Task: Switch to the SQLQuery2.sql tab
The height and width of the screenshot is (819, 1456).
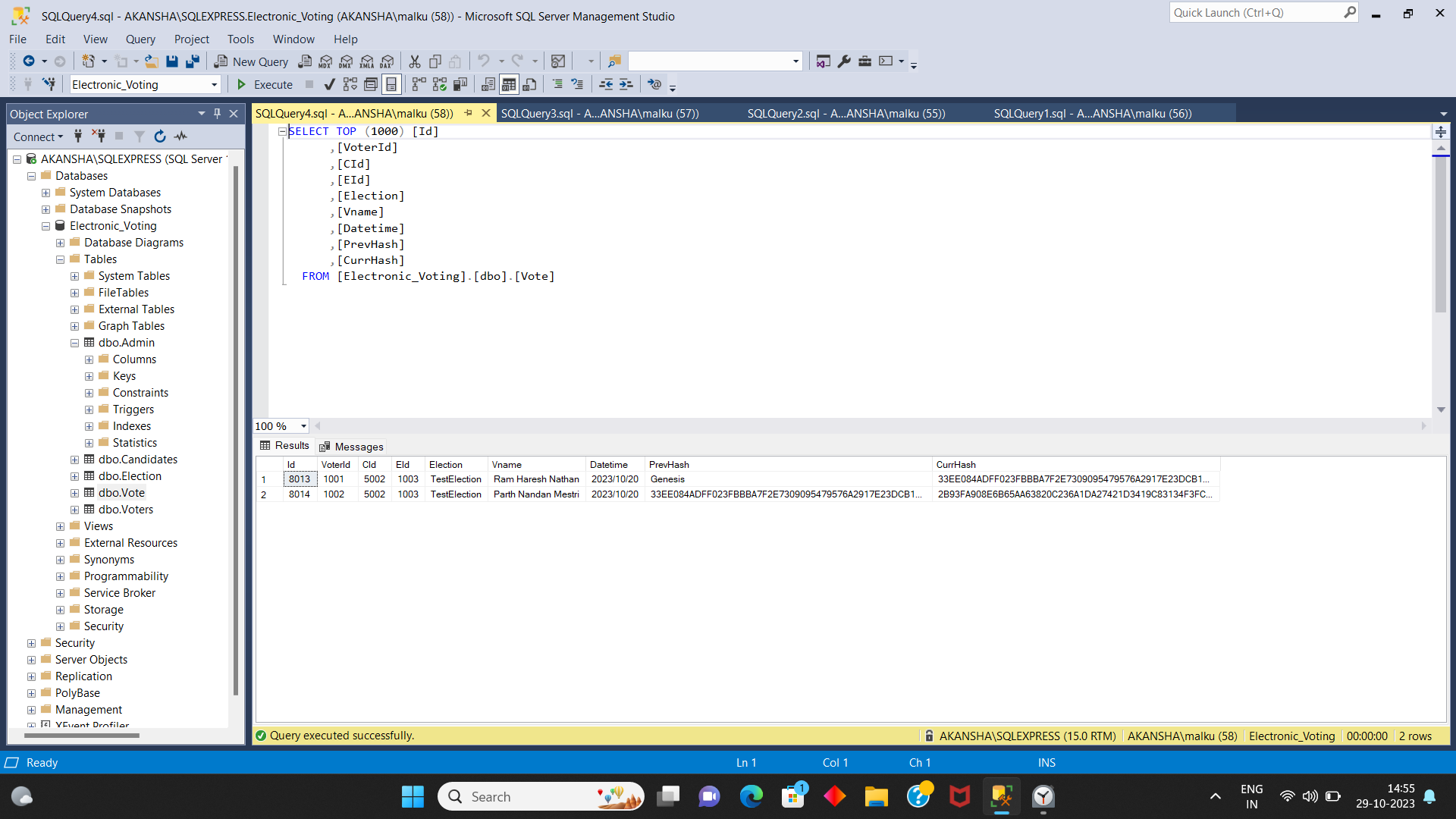Action: pyautogui.click(x=846, y=113)
